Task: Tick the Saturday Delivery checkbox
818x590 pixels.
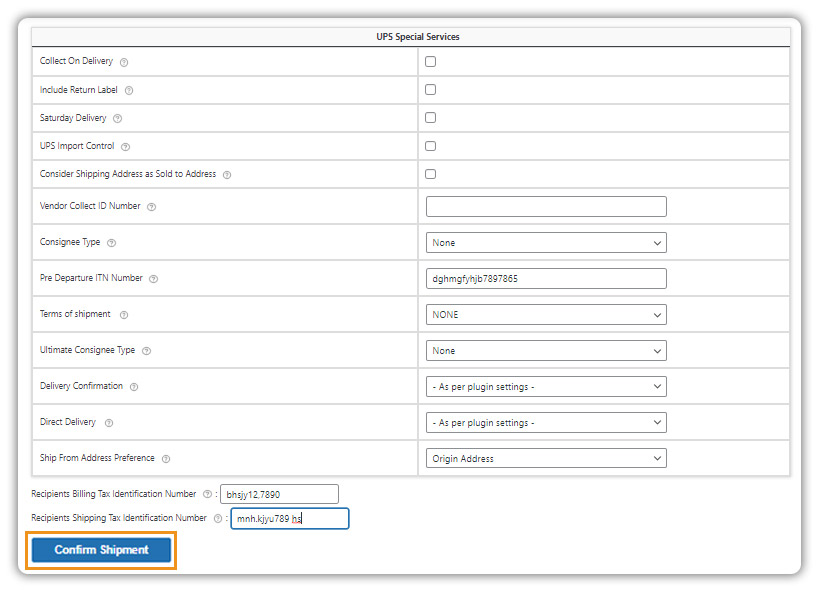Action: 430,118
